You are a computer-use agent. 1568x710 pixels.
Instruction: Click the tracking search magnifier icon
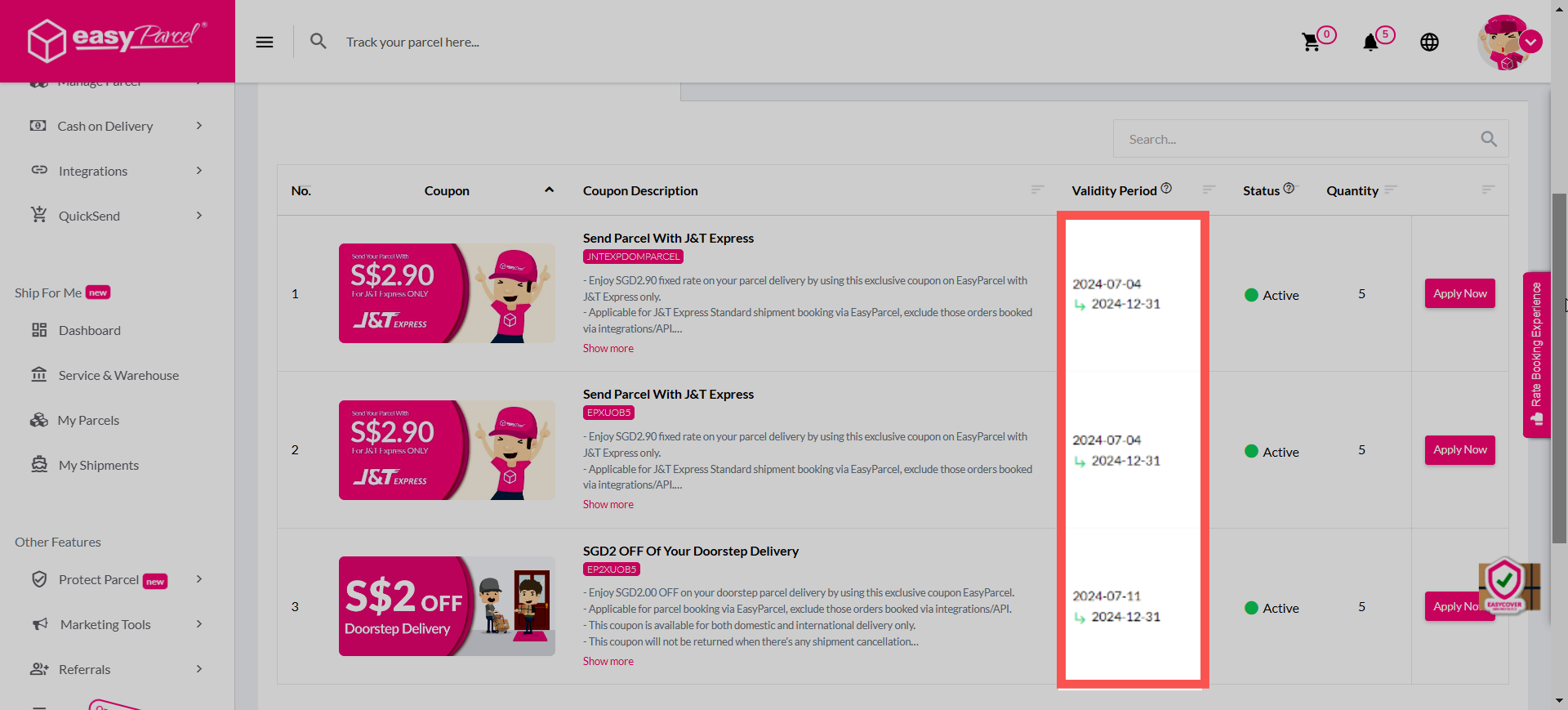coord(318,41)
